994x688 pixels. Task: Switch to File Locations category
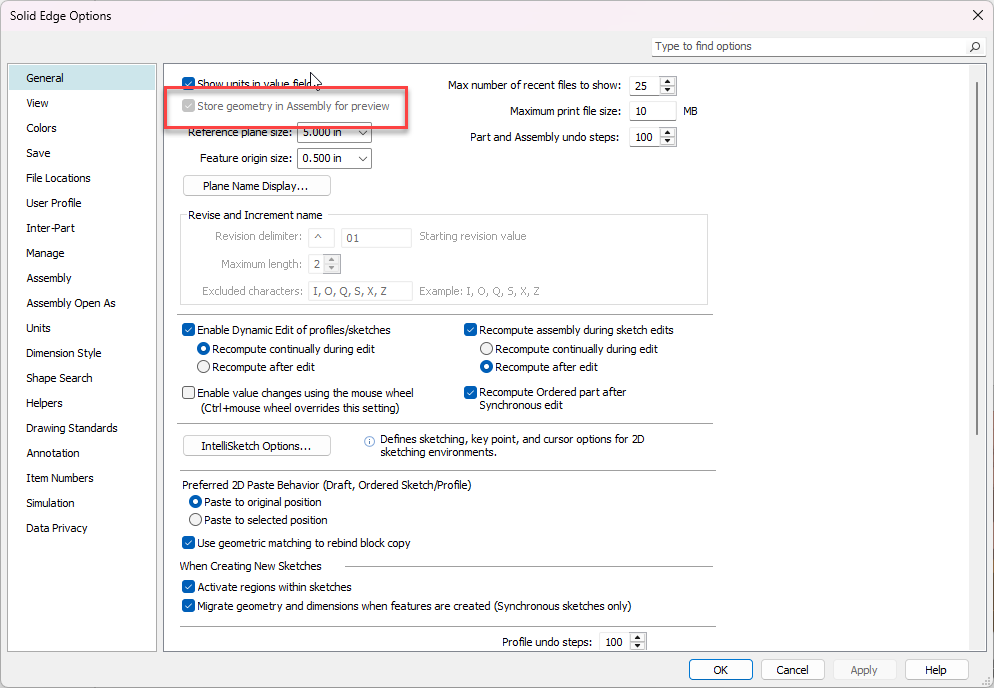tap(82, 178)
